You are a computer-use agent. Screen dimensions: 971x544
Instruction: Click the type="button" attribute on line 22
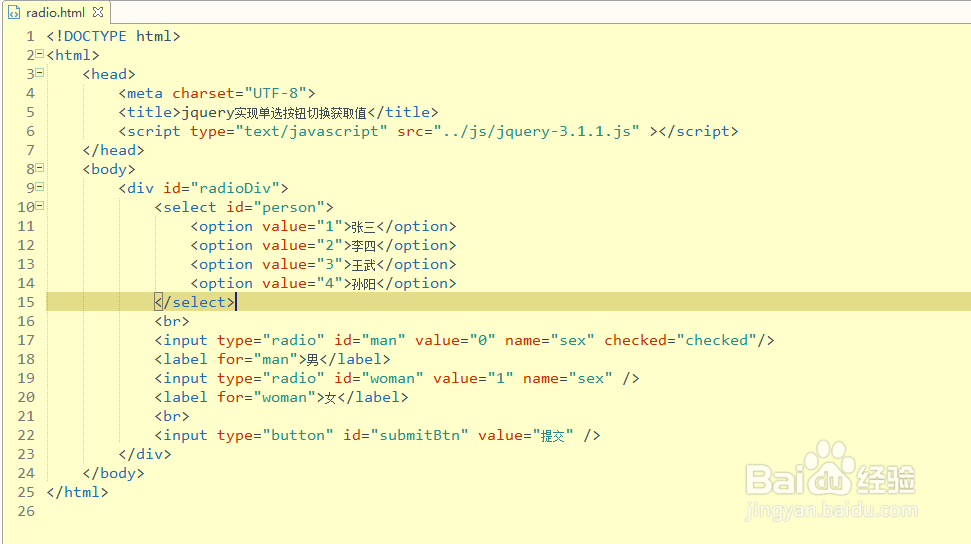[275, 436]
